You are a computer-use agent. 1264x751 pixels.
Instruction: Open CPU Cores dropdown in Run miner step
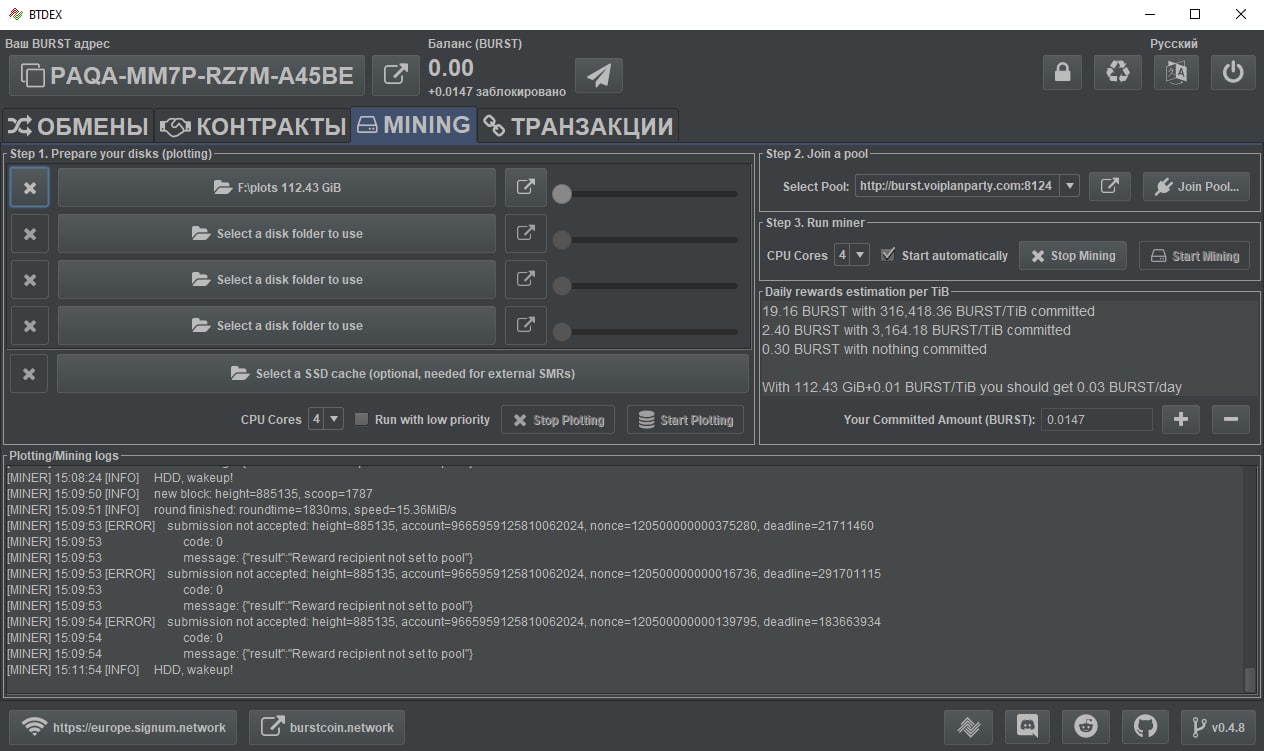pyautogui.click(x=852, y=255)
